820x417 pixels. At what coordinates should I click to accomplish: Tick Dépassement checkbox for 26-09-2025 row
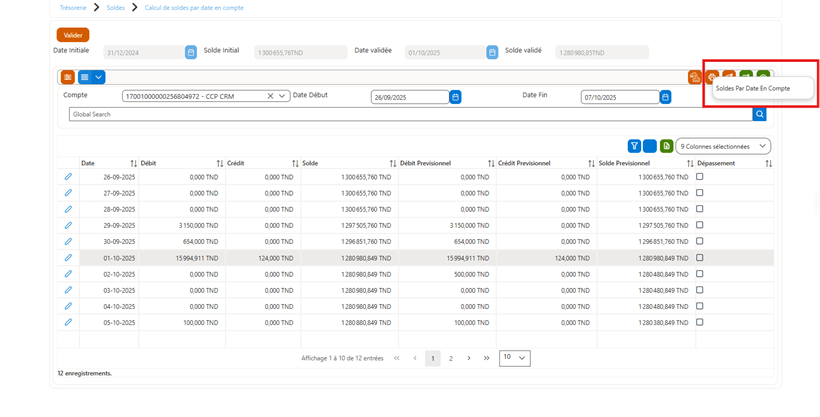click(700, 177)
